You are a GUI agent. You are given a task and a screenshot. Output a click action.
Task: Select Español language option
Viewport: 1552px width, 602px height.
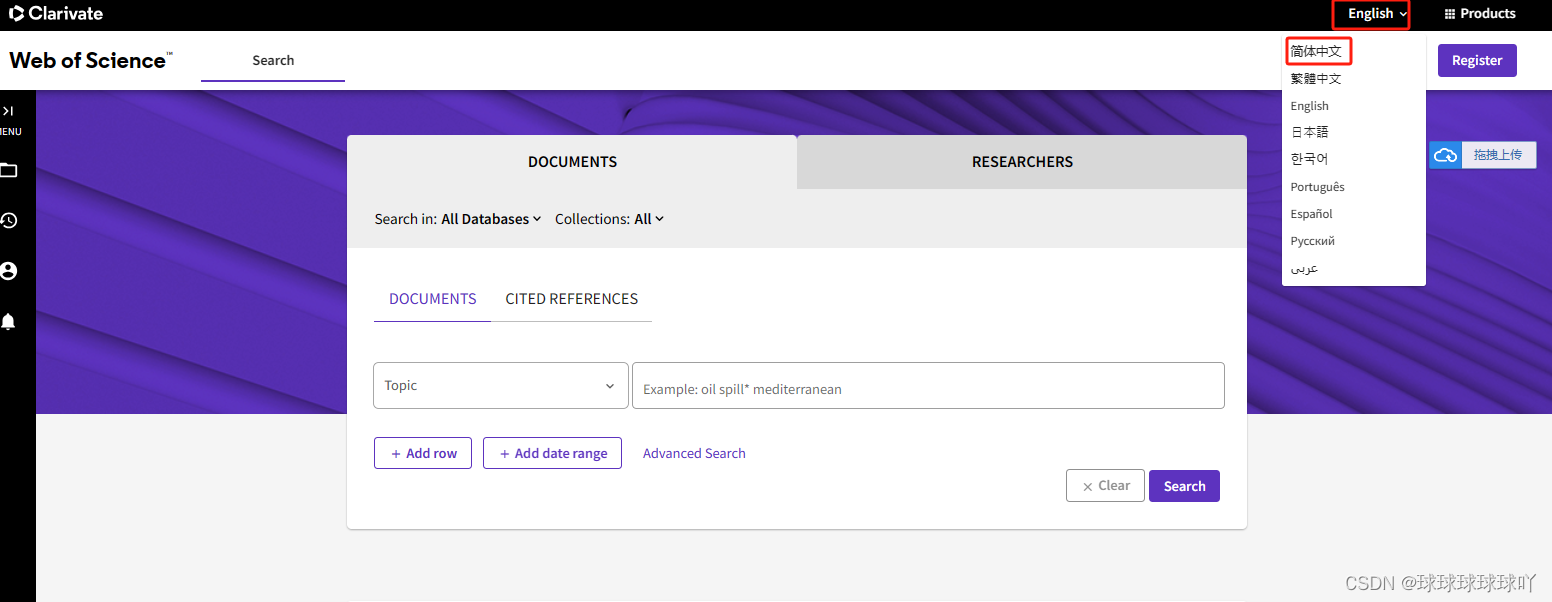(x=1312, y=214)
